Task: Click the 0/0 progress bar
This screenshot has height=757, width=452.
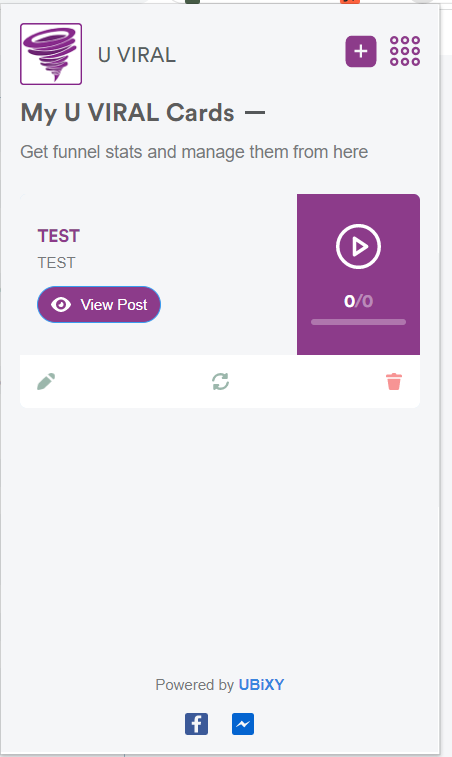Action: point(358,322)
